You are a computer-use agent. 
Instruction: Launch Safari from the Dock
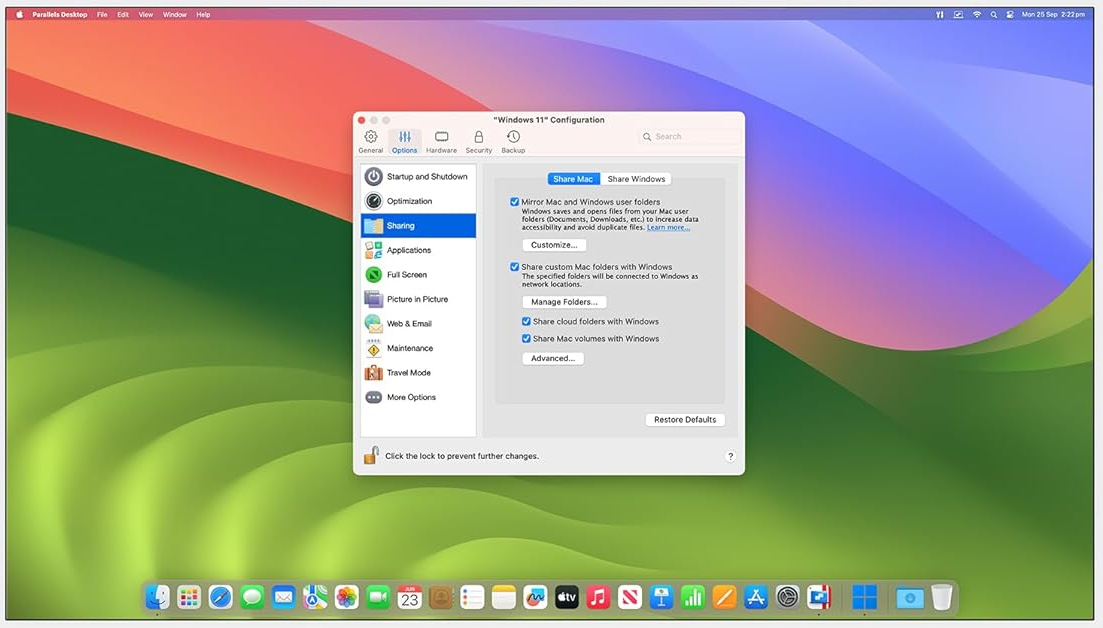(220, 597)
